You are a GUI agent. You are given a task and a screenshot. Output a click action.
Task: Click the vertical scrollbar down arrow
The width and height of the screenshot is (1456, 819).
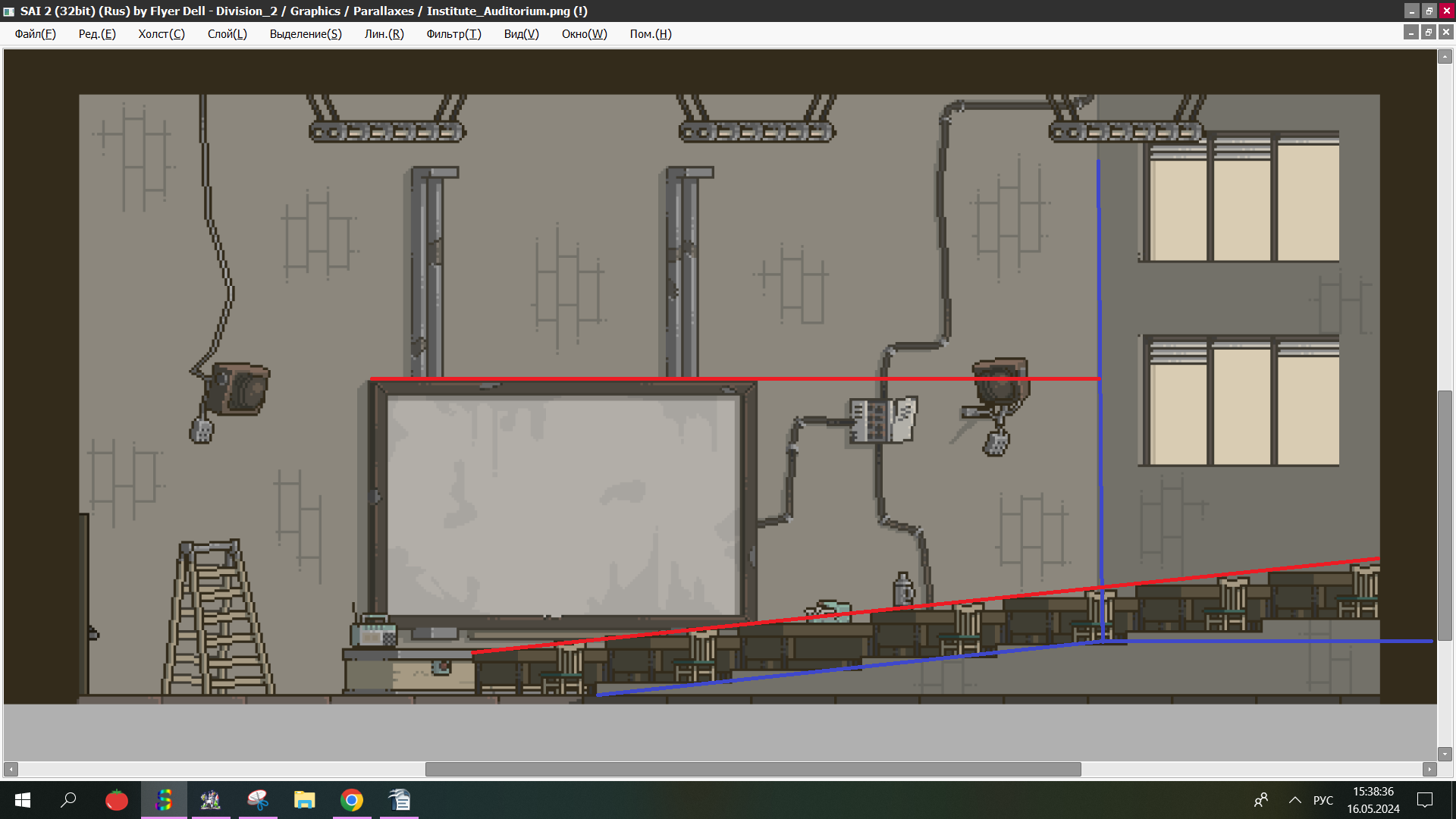[x=1445, y=754]
